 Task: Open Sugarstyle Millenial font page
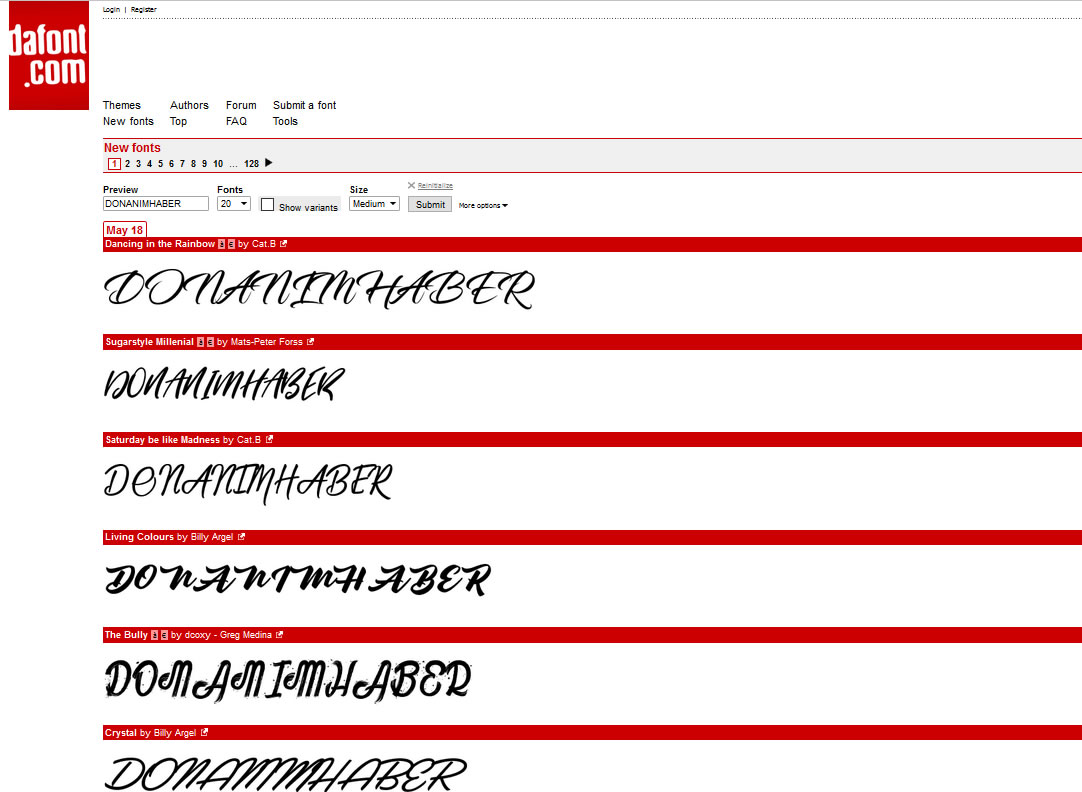coord(150,341)
